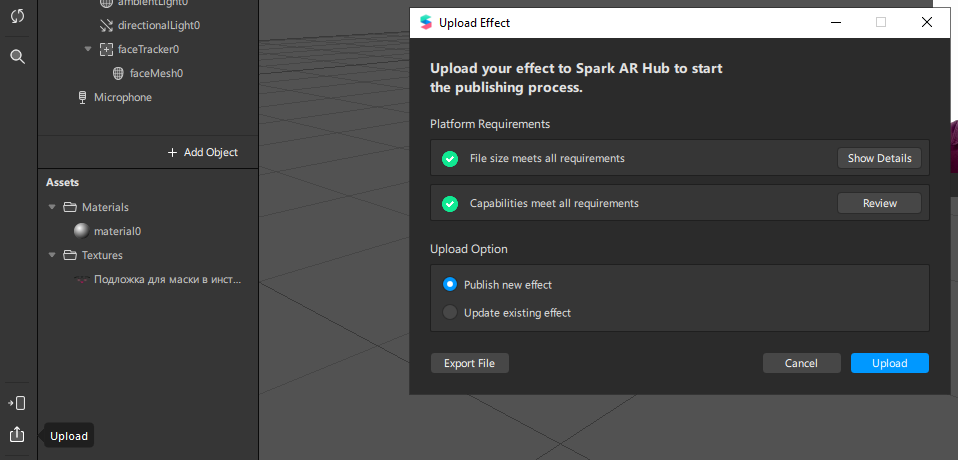Select Publish new effect radio button
Viewport: 958px width, 460px height.
click(x=450, y=284)
